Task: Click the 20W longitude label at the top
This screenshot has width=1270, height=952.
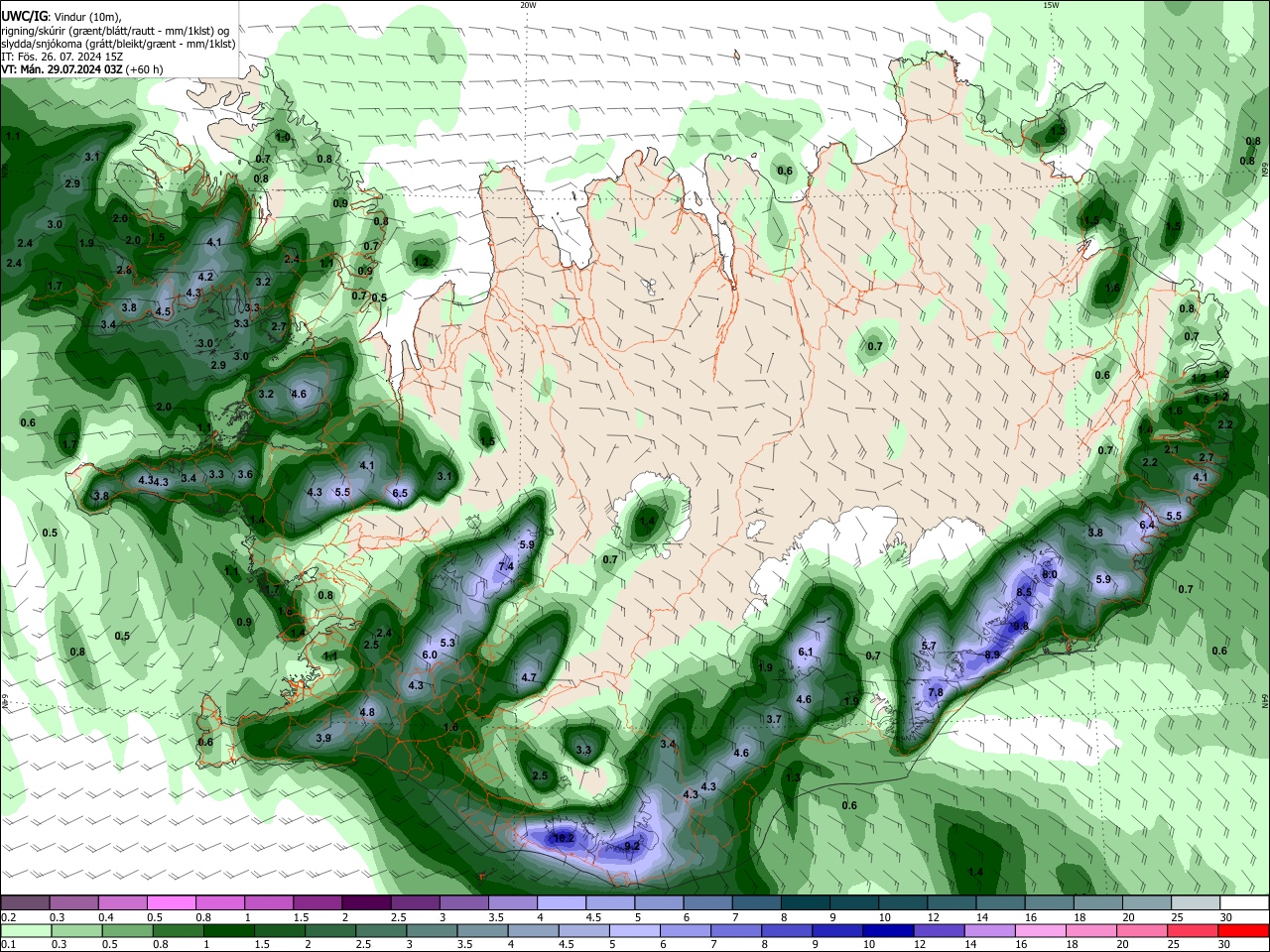Action: [528, 5]
